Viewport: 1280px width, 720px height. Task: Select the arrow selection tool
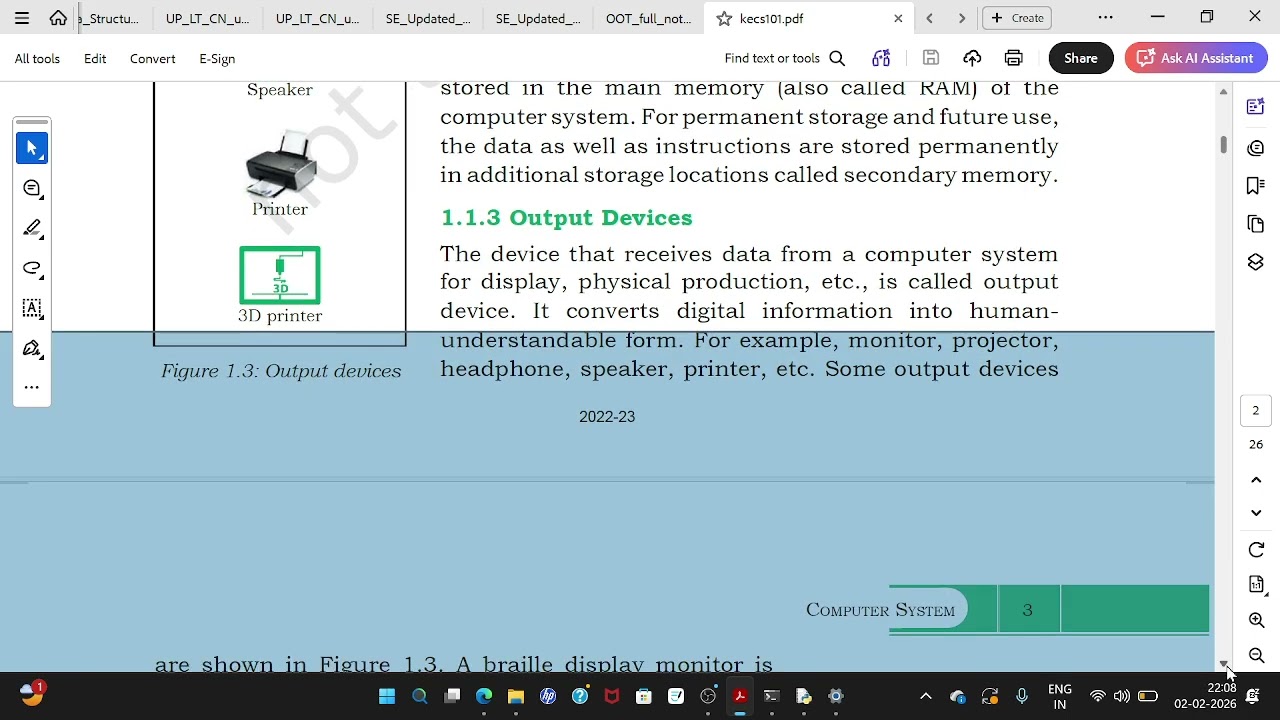tap(32, 148)
